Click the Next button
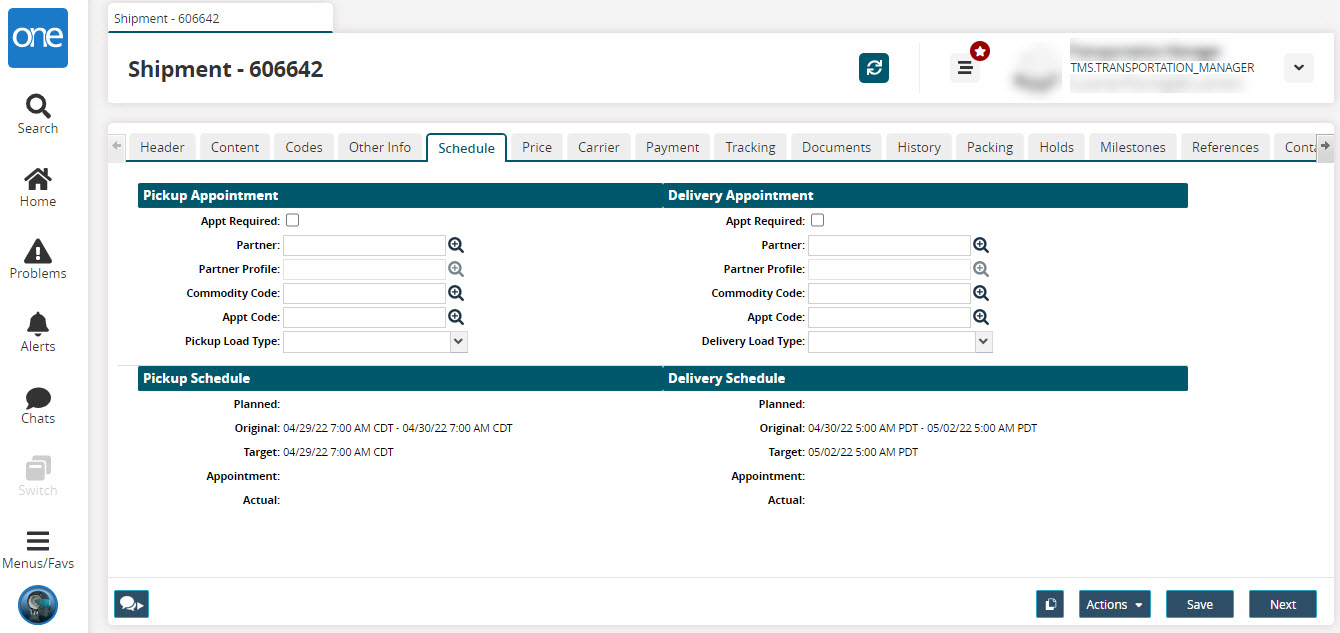This screenshot has width=1340, height=633. point(1282,604)
